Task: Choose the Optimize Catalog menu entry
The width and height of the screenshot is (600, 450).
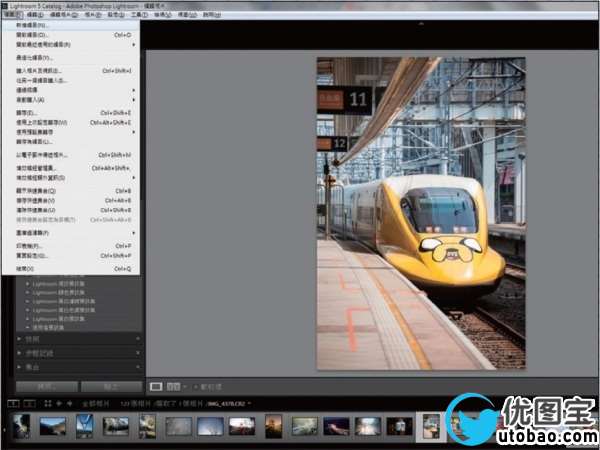Action: click(x=71, y=58)
